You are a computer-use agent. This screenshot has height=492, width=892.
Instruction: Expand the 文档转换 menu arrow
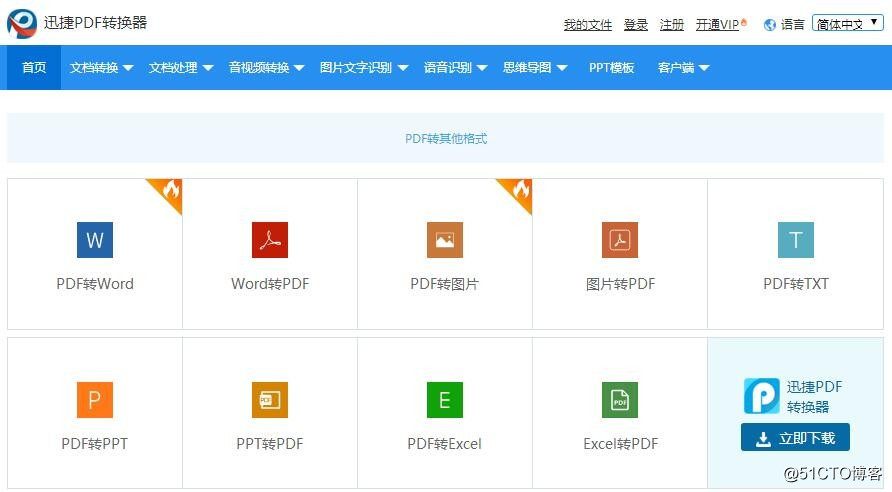coord(128,68)
